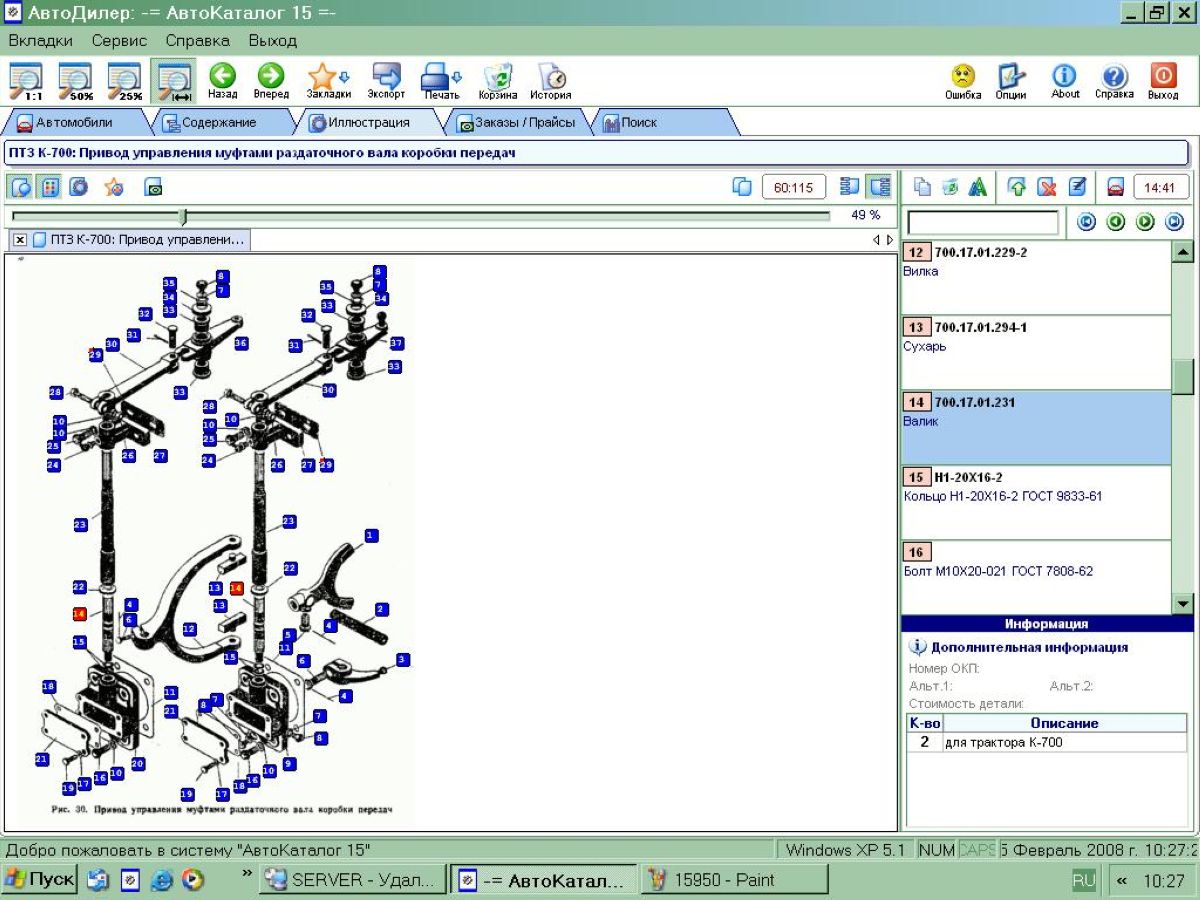Viewport: 1200px width, 900px height.
Task: Switch to the Заказы / Прайсы tab
Action: [x=515, y=123]
